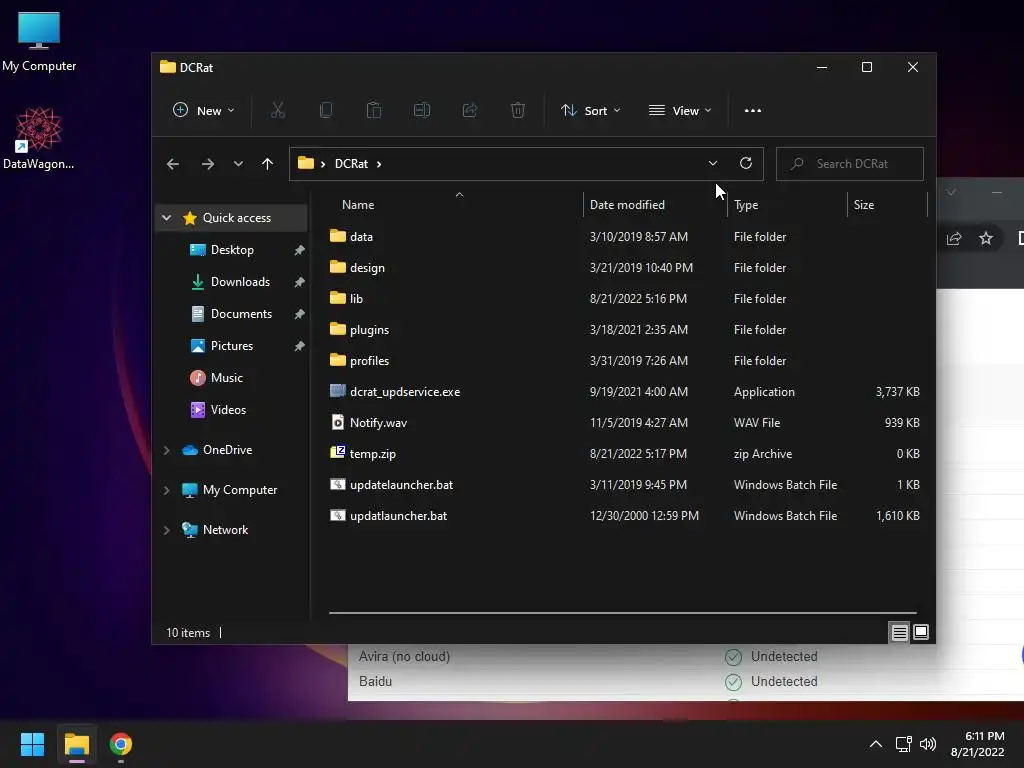
Task: Select the lib folder row
Action: coord(626,298)
